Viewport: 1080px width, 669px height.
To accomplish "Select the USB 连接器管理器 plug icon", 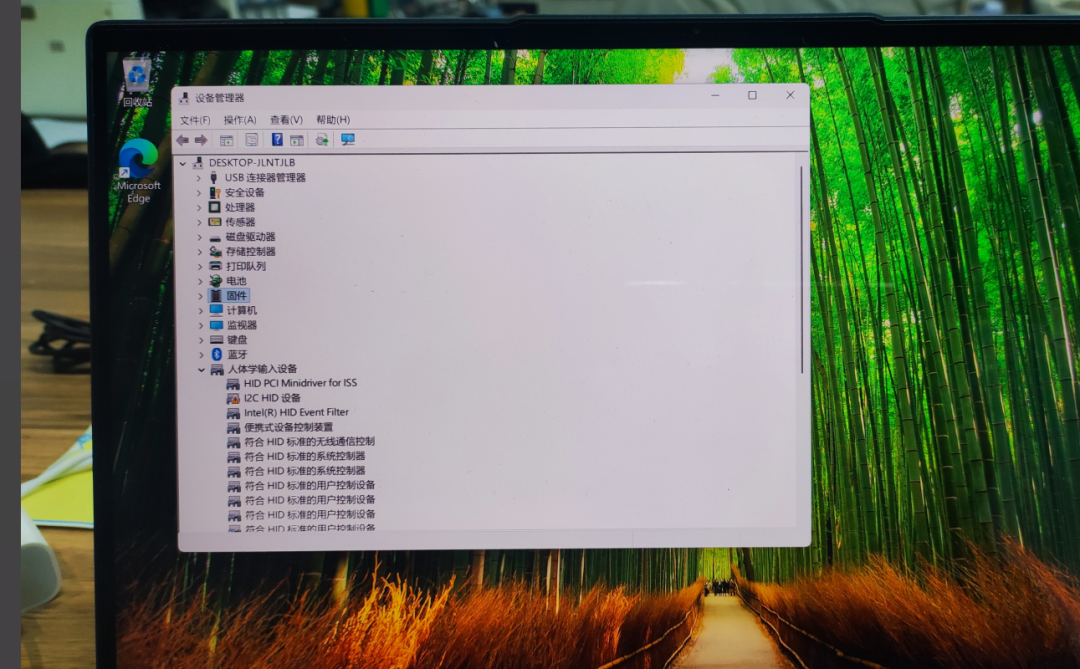I will pos(214,178).
